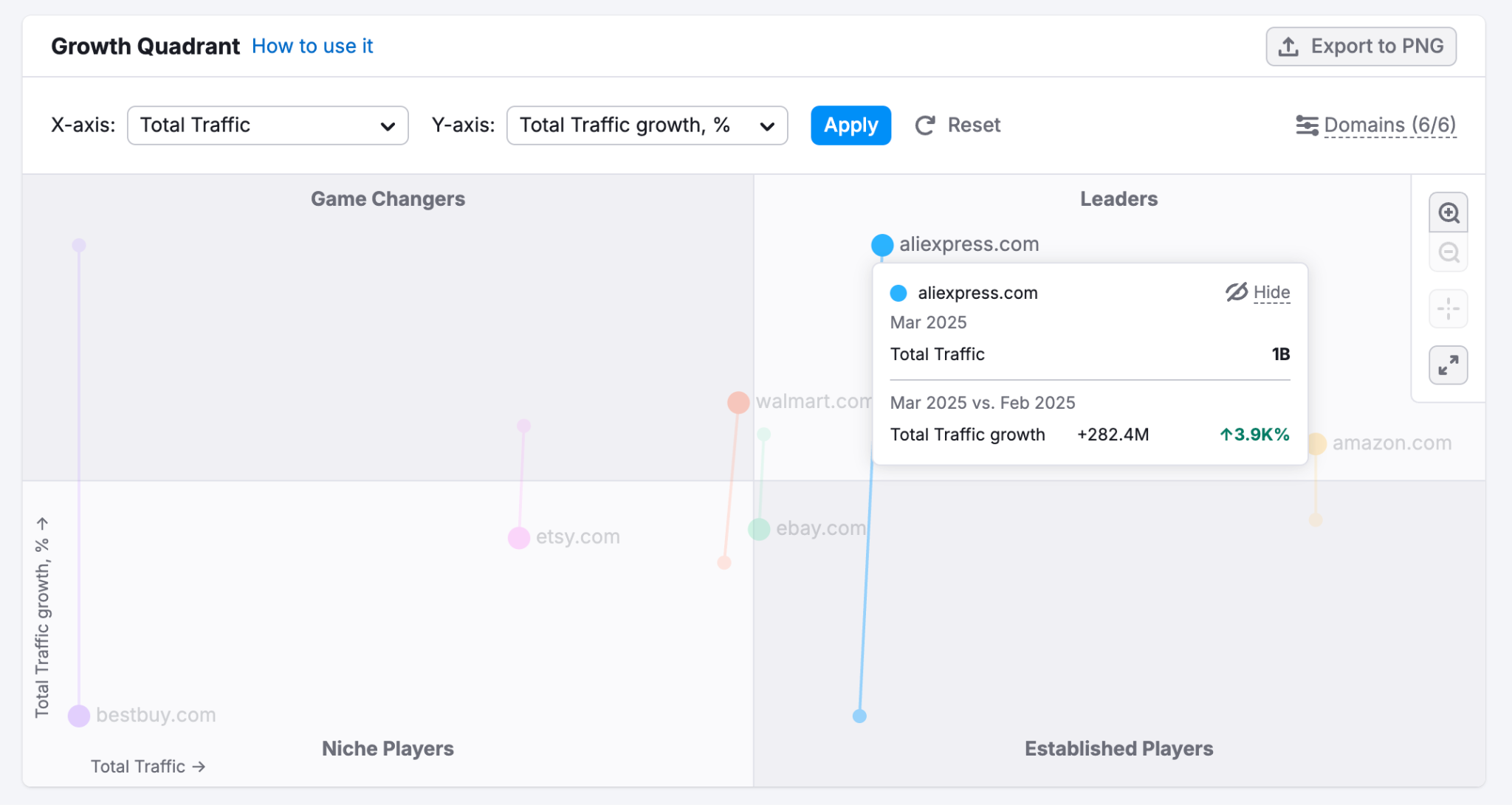Expand the Domains (6/6) selector
Image resolution: width=1512 pixels, height=805 pixels.
click(1389, 125)
